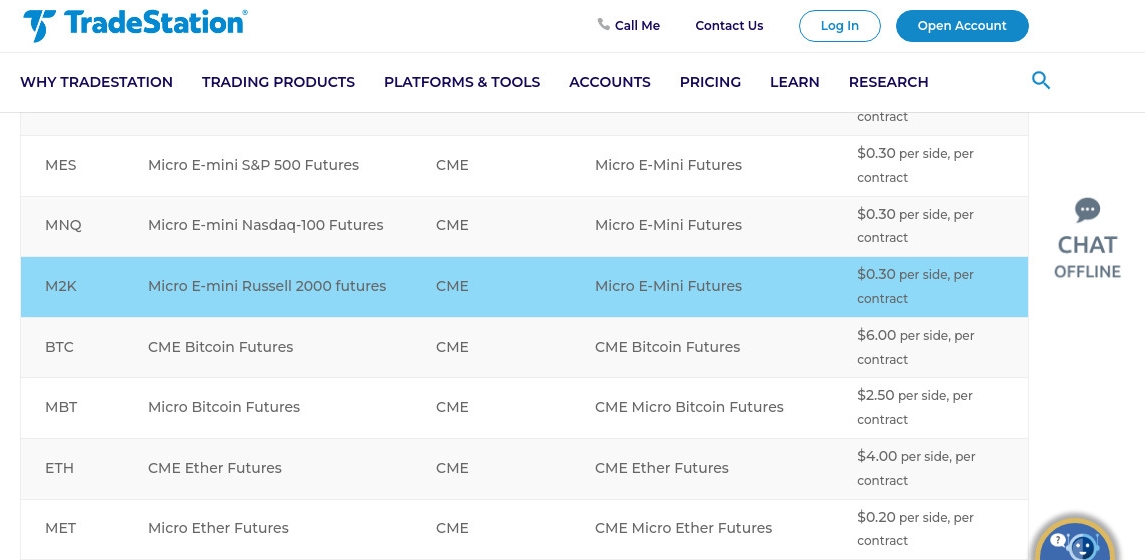Click the chat bubble icon

1087,211
